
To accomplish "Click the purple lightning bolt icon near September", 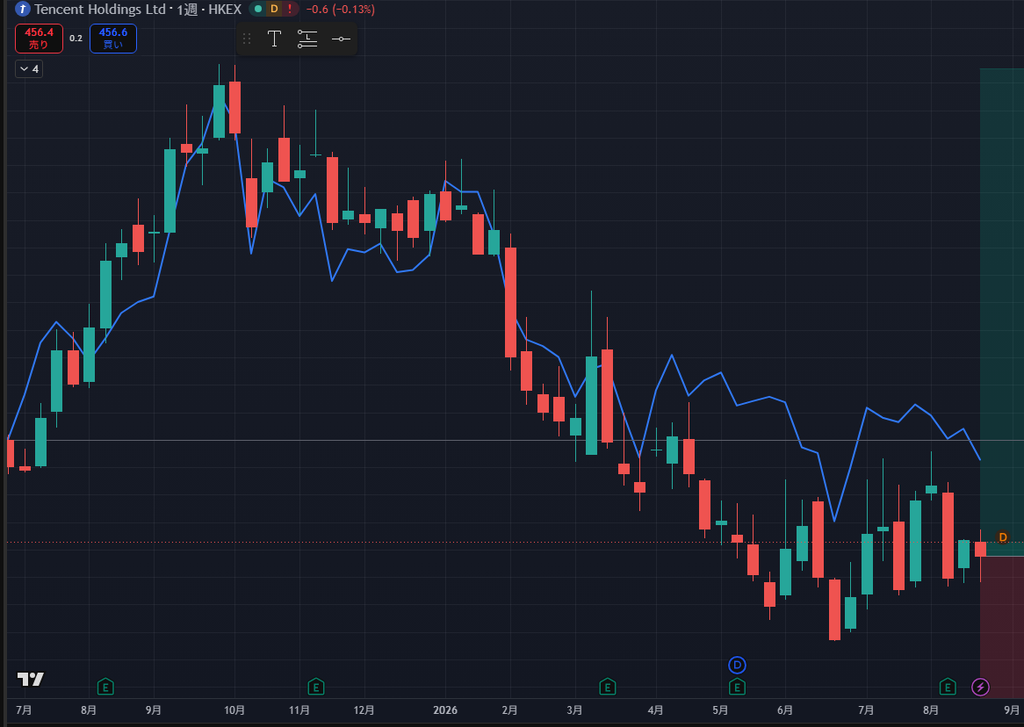I will tap(980, 687).
